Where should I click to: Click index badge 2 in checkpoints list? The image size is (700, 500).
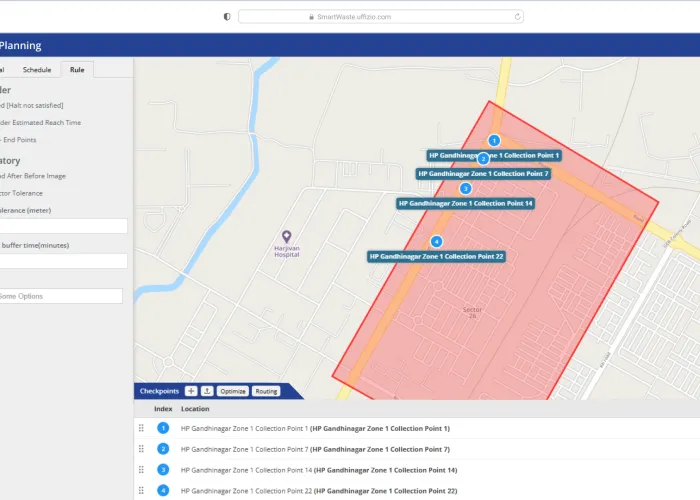coord(163,449)
